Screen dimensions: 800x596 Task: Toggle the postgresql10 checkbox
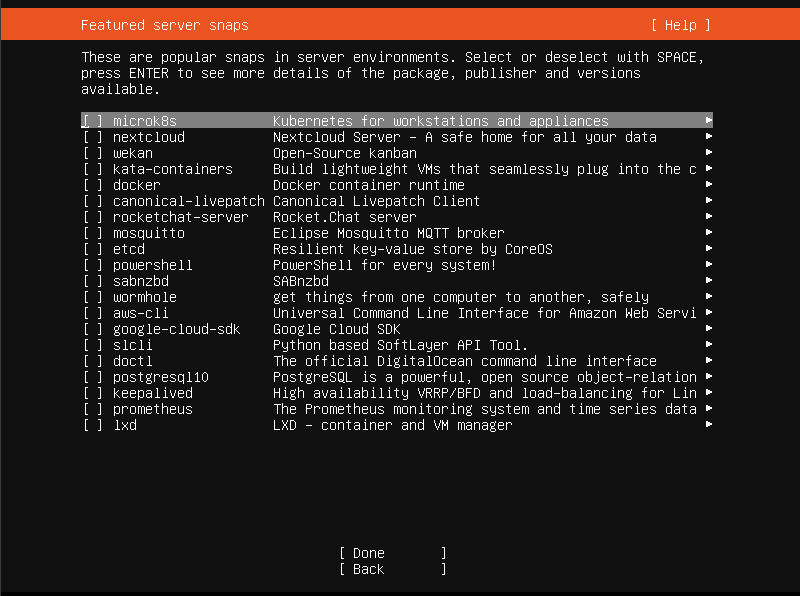[x=93, y=377]
